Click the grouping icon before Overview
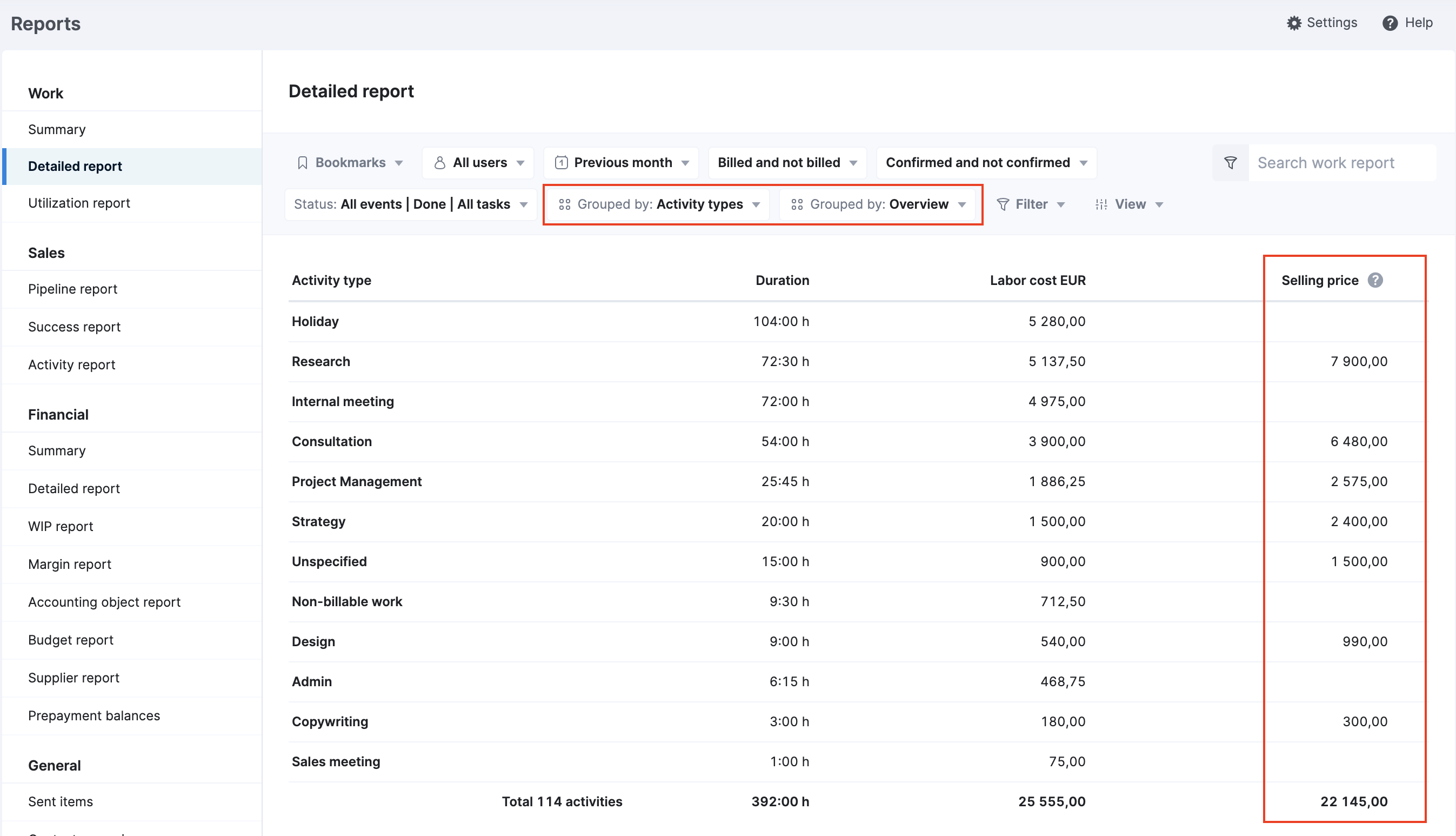 (x=797, y=204)
